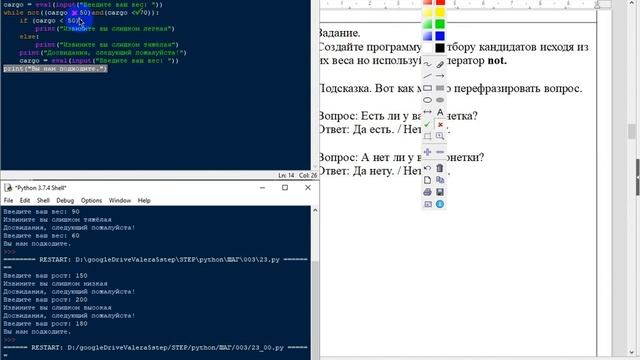640x360 pixels.
Task: Choose the dashed selection rectangle tool
Action: 427,136
